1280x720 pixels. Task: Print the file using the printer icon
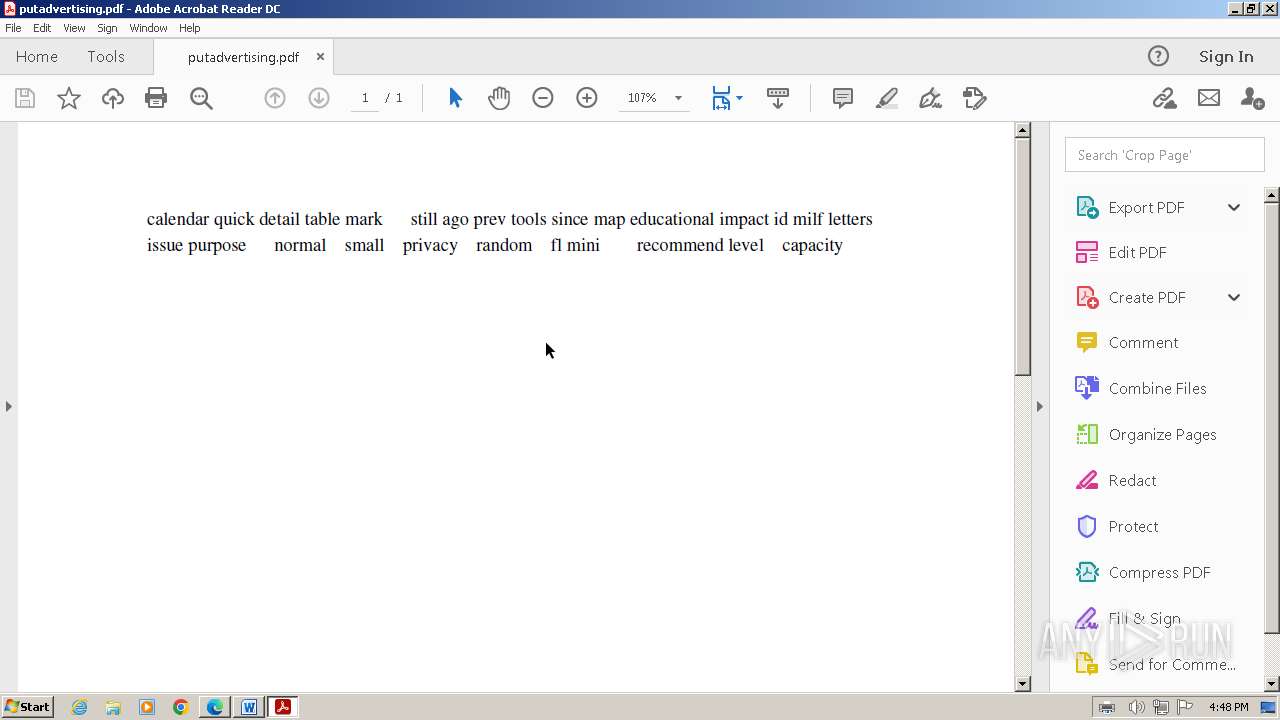(x=156, y=98)
